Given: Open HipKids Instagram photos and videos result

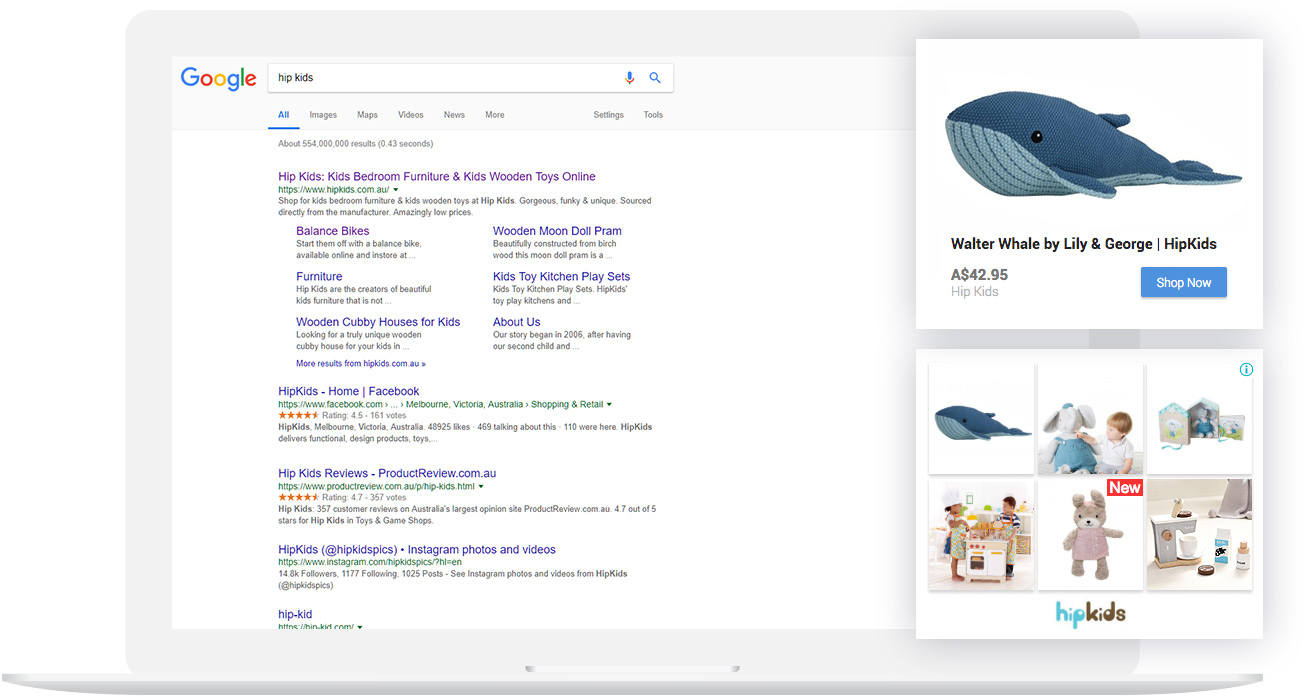Looking at the screenshot, I should 417,550.
